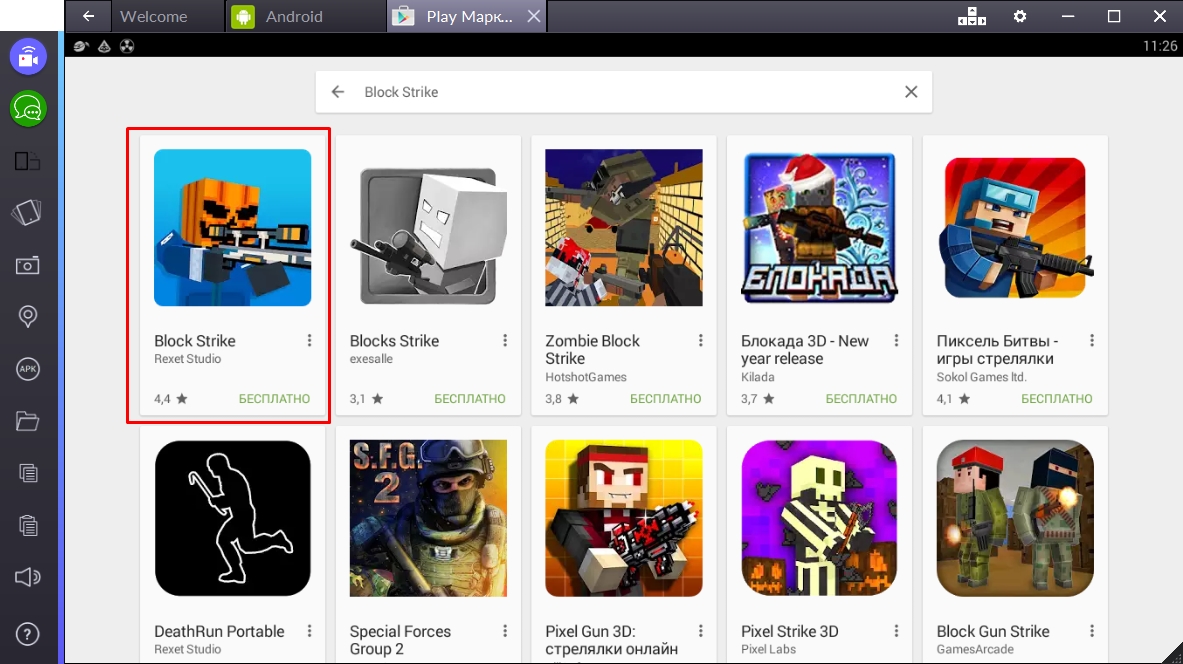Screen dimensions: 1183x664
Task: Open three-dot menu for Block Strike
Action: [309, 341]
